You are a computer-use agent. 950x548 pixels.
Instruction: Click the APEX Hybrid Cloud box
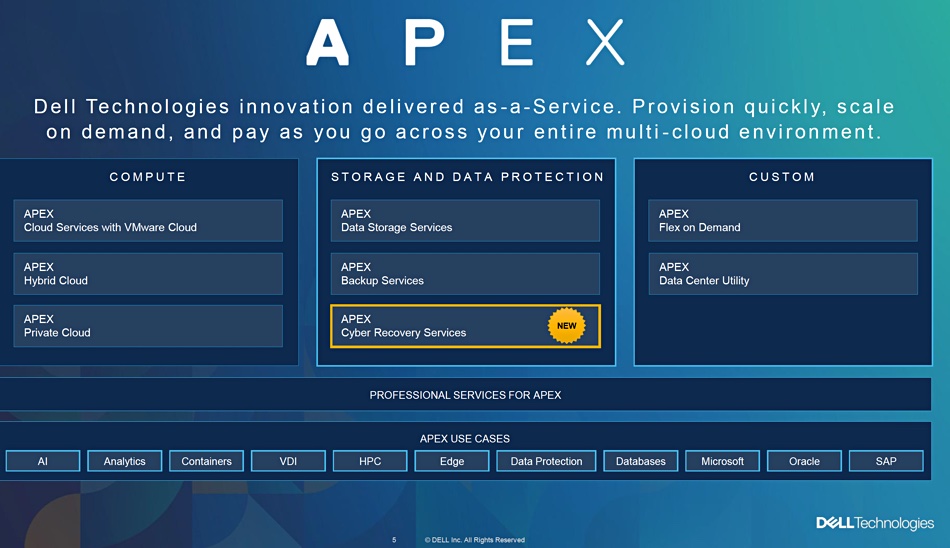click(x=148, y=274)
